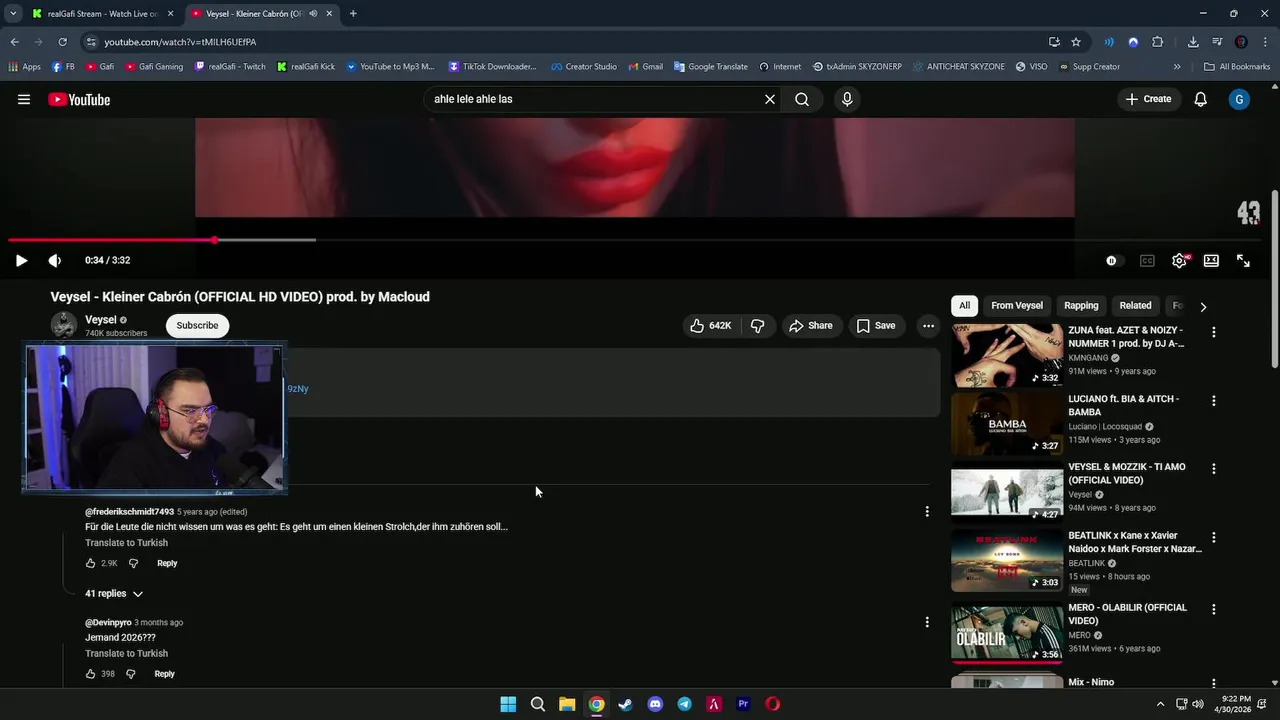Play the paused video

pyautogui.click(x=21, y=260)
